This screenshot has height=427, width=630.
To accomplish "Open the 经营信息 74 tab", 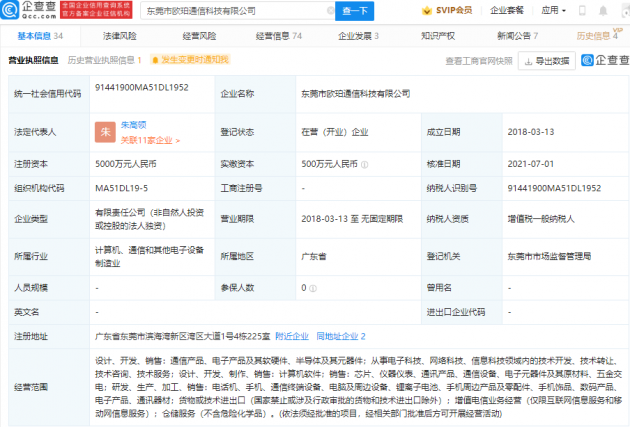I will pyautogui.click(x=279, y=36).
